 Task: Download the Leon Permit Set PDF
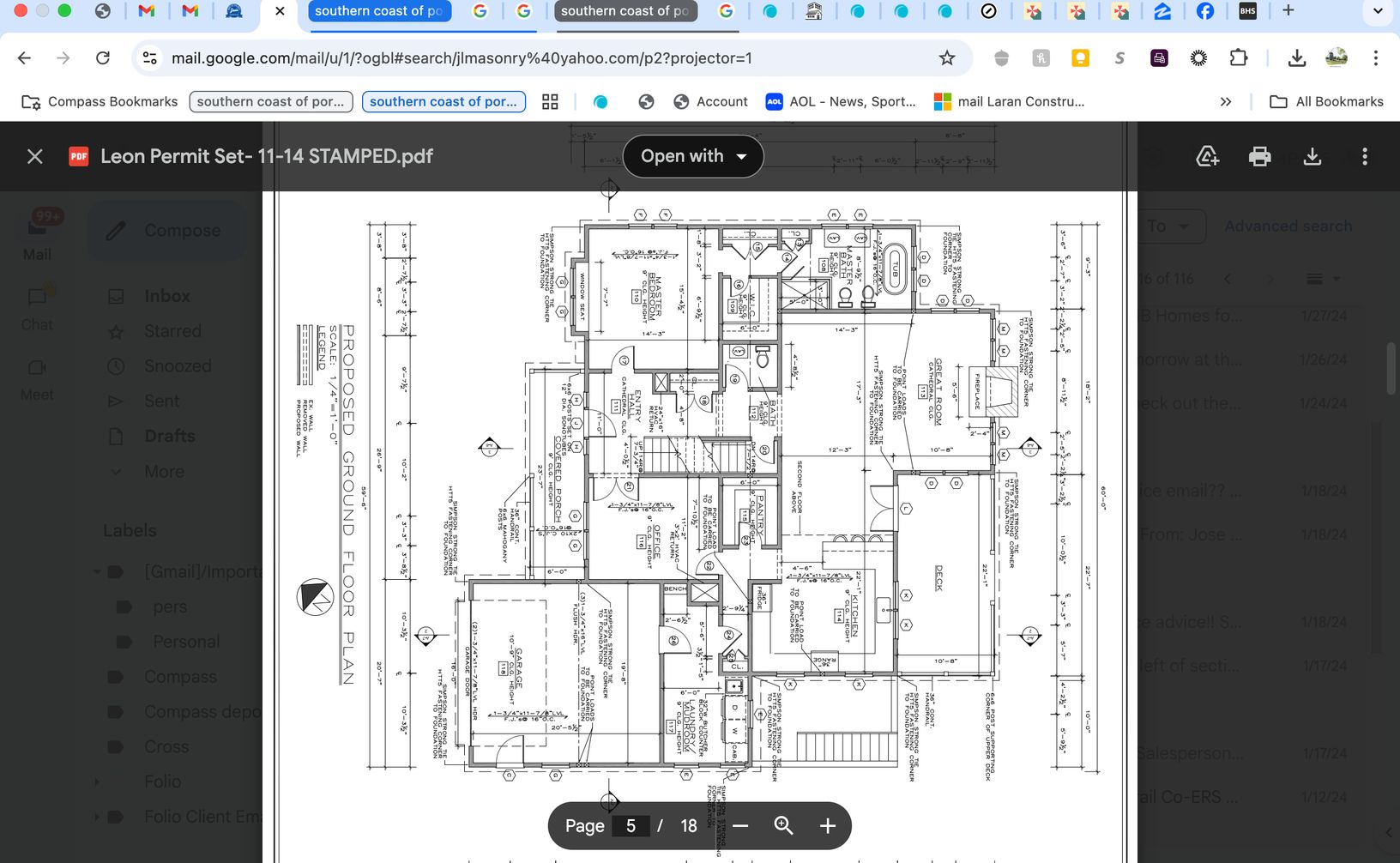pyautogui.click(x=1312, y=156)
